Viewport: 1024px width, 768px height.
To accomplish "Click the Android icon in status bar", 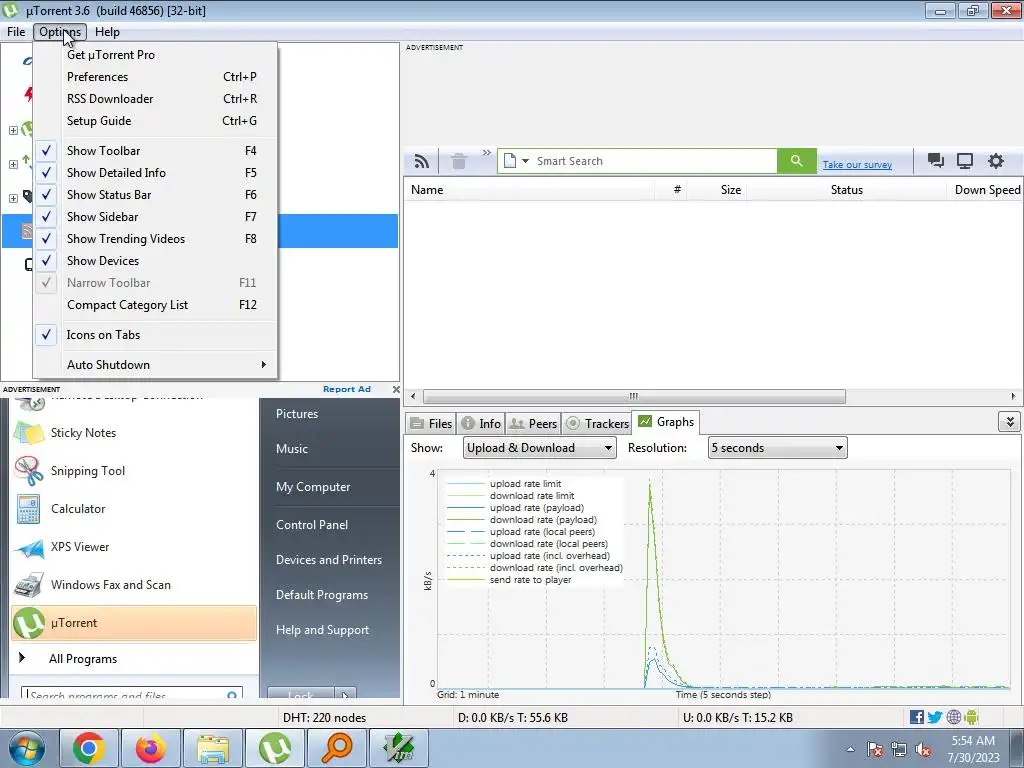I will point(971,717).
